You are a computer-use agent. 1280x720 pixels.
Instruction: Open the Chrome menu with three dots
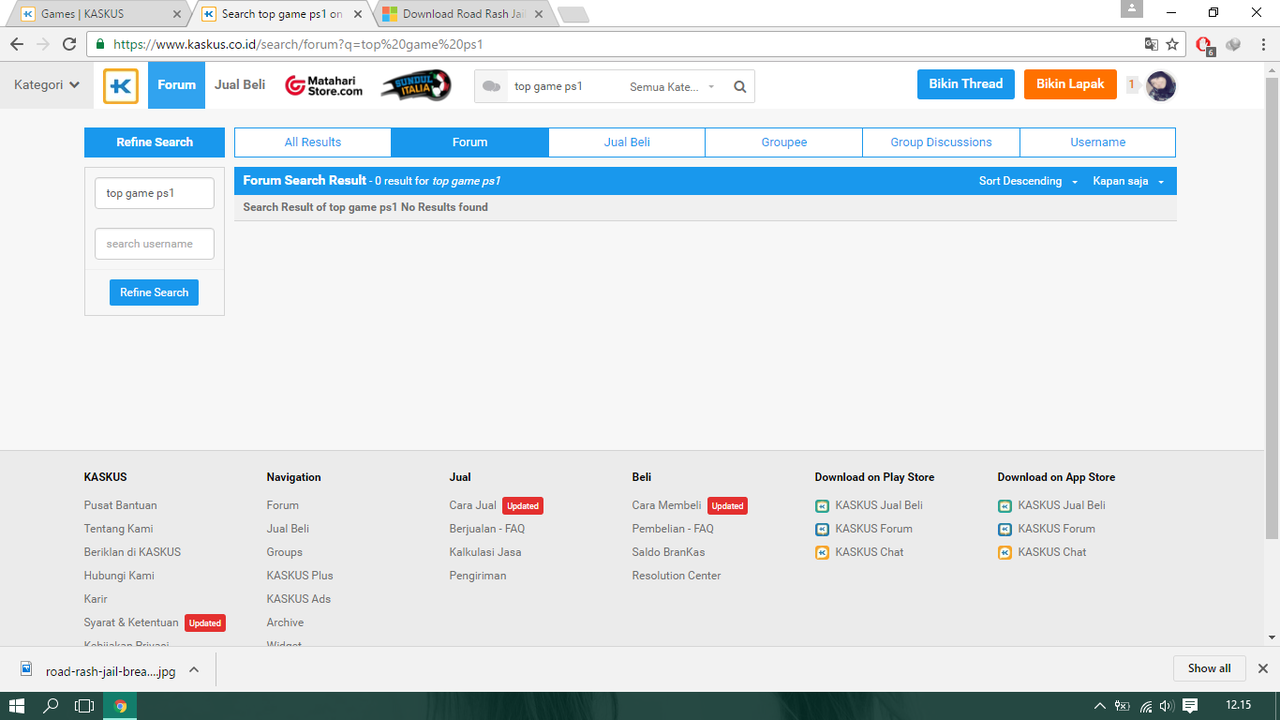pyautogui.click(x=1262, y=44)
